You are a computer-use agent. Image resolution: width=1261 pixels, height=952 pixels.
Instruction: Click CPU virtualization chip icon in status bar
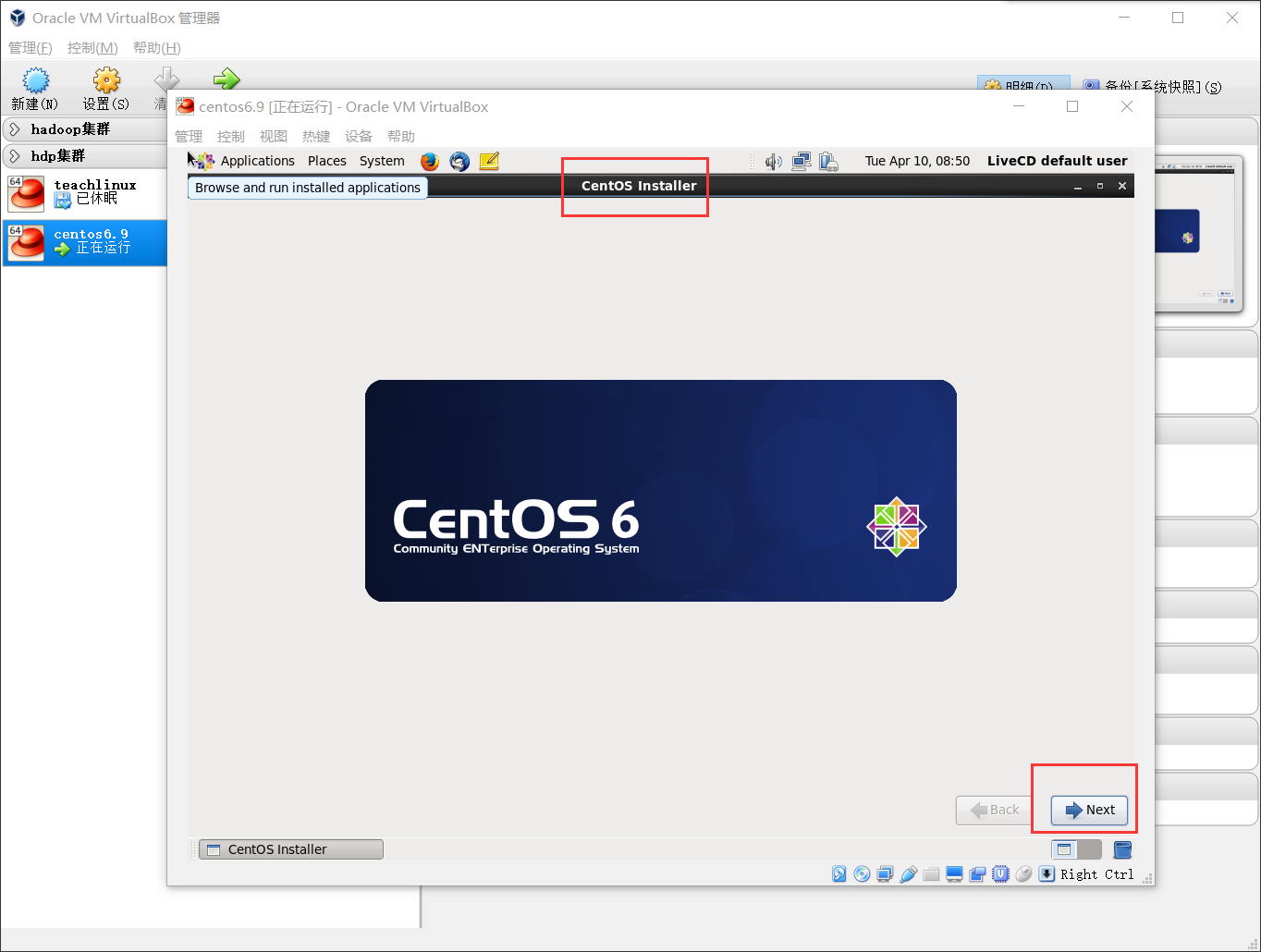pyautogui.click(x=1000, y=874)
